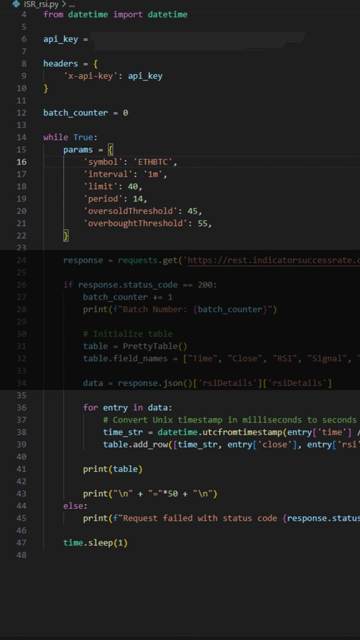Click 'for entry in data:' line
The width and height of the screenshot is (360, 640).
point(128,407)
